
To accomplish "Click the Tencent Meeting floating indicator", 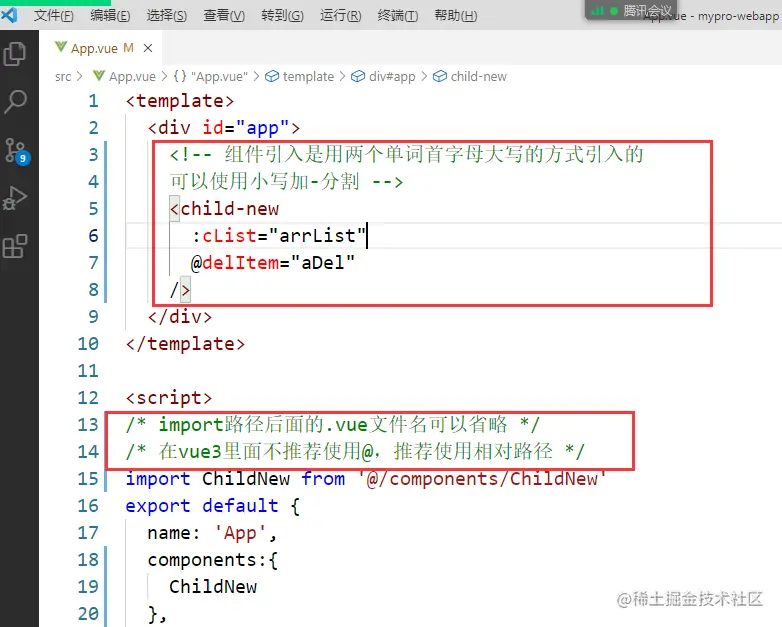I will (x=630, y=10).
